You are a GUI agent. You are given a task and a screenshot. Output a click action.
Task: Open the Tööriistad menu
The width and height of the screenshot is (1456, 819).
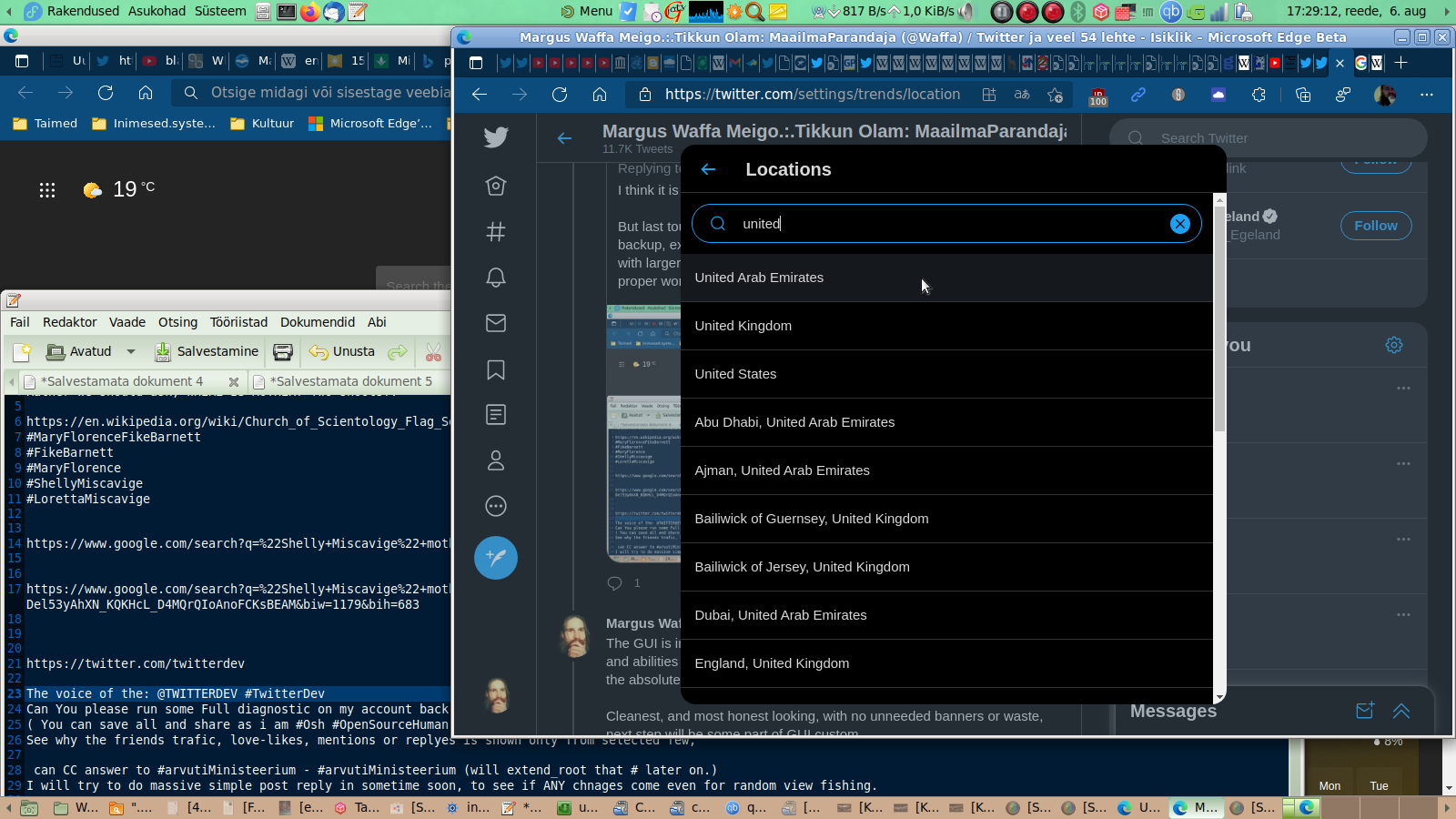coord(238,322)
